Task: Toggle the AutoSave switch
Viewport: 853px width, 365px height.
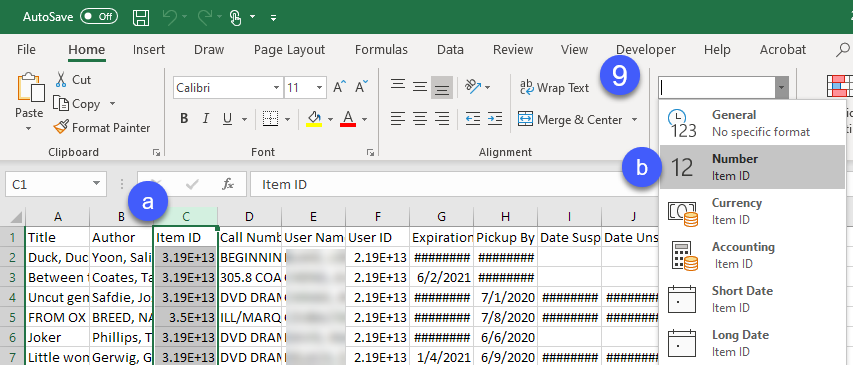Action: 99,16
